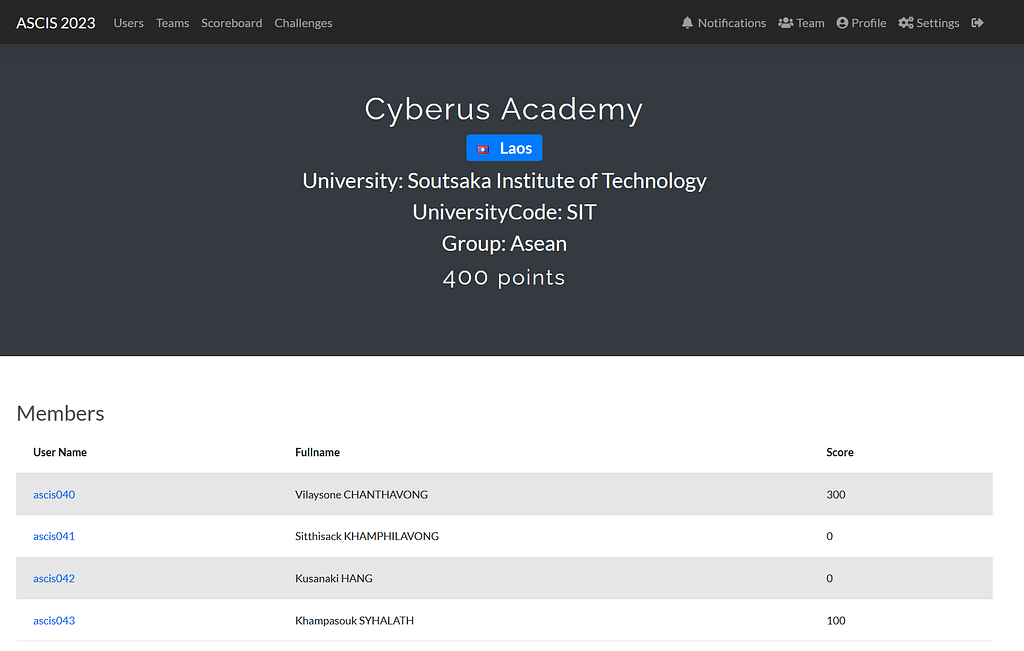
Task: Go to the Scoreboard
Action: click(232, 23)
